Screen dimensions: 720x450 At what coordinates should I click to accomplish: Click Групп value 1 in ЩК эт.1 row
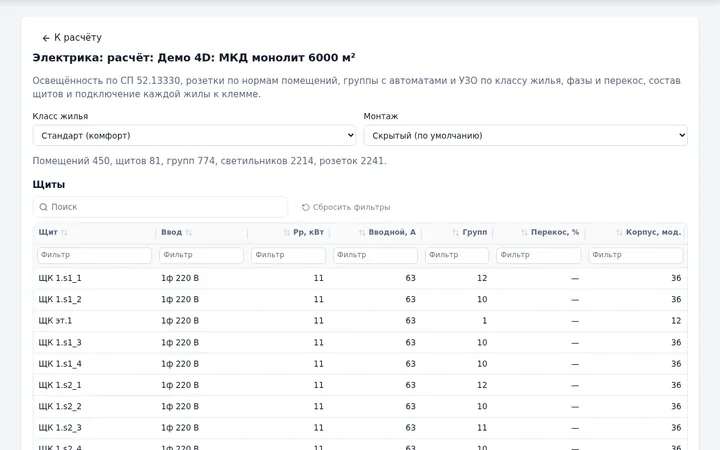point(484,321)
